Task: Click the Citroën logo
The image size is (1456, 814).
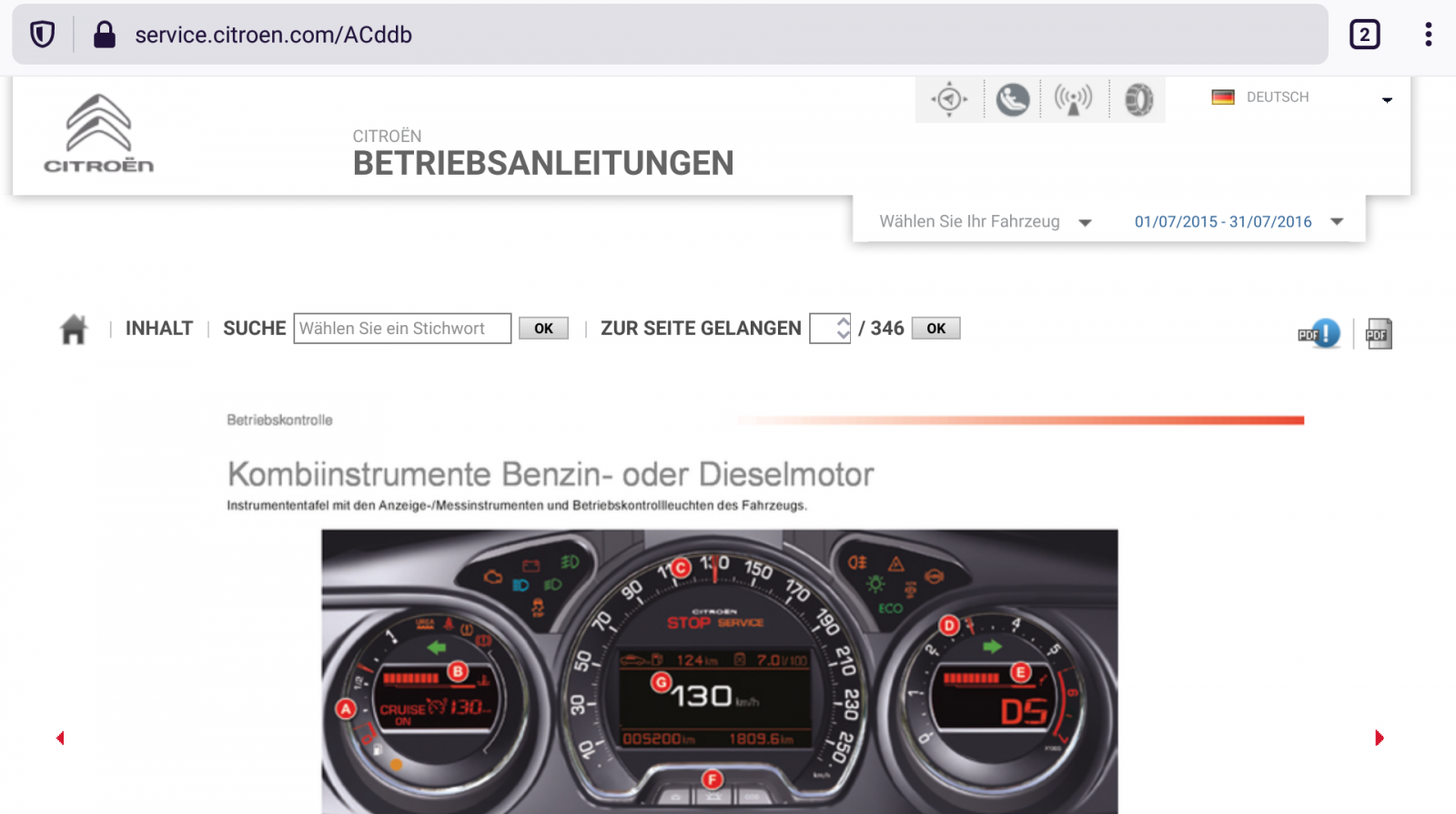Action: (x=99, y=134)
